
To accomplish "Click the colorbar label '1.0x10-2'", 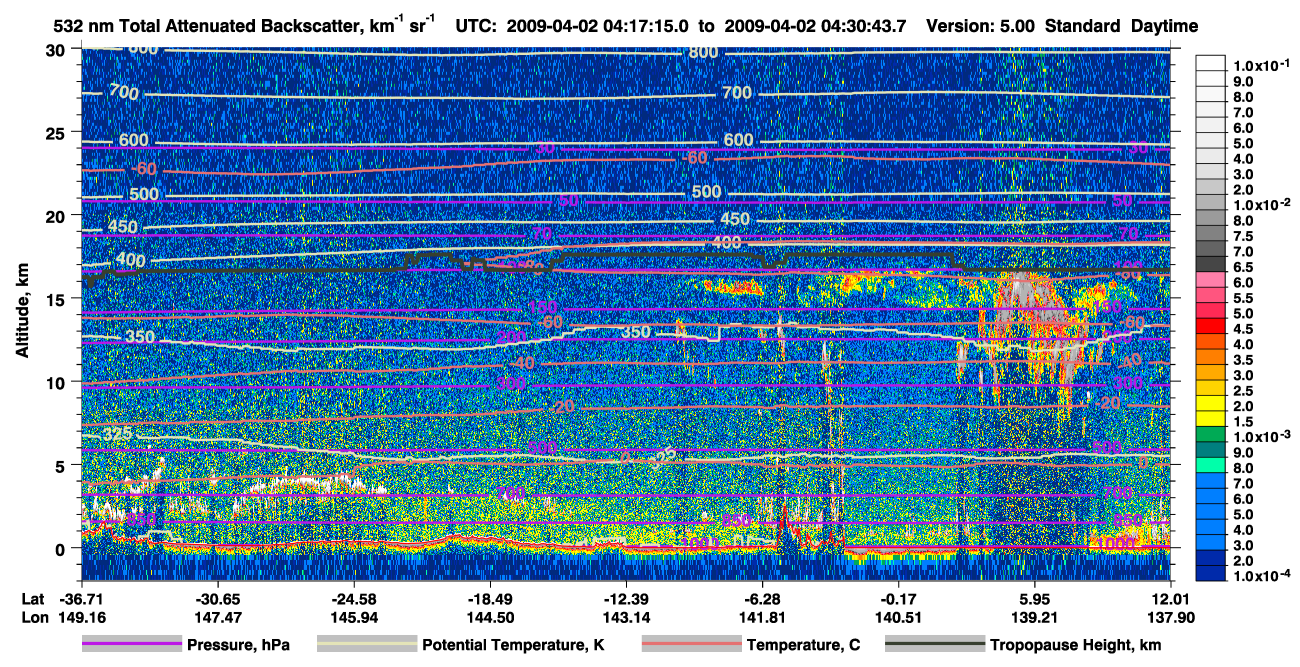I will click(1260, 203).
